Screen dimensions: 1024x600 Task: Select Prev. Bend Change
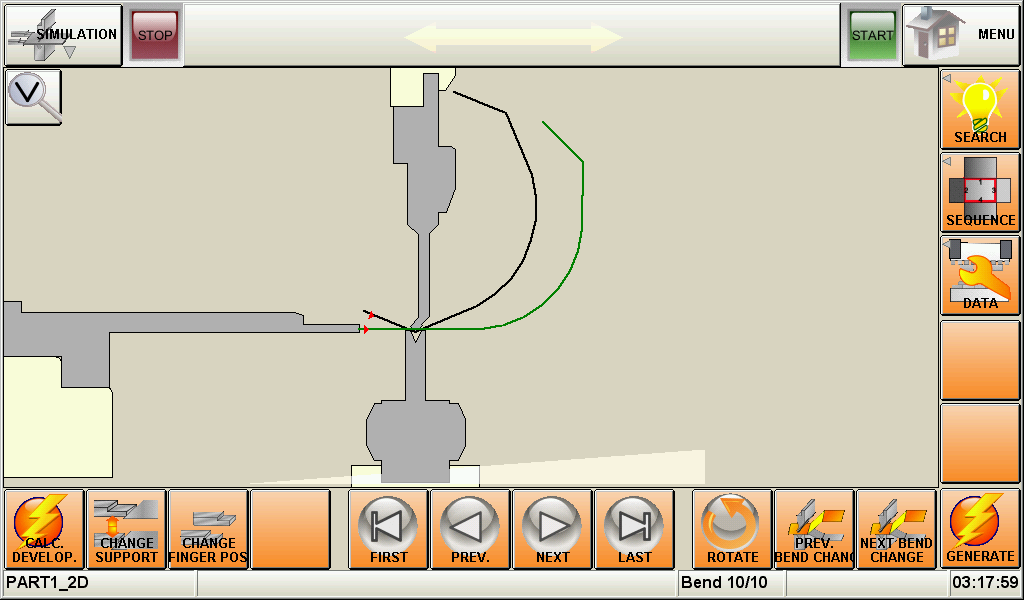[814, 529]
